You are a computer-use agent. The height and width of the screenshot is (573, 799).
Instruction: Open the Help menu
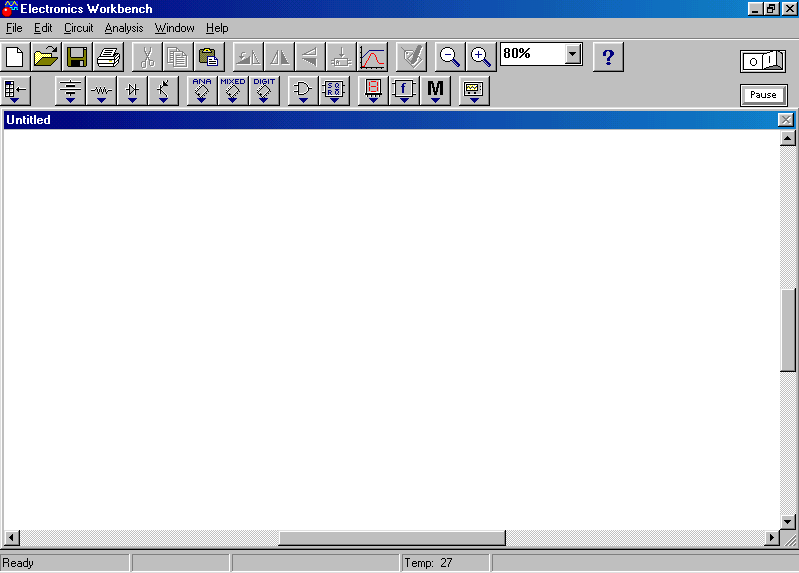[217, 28]
